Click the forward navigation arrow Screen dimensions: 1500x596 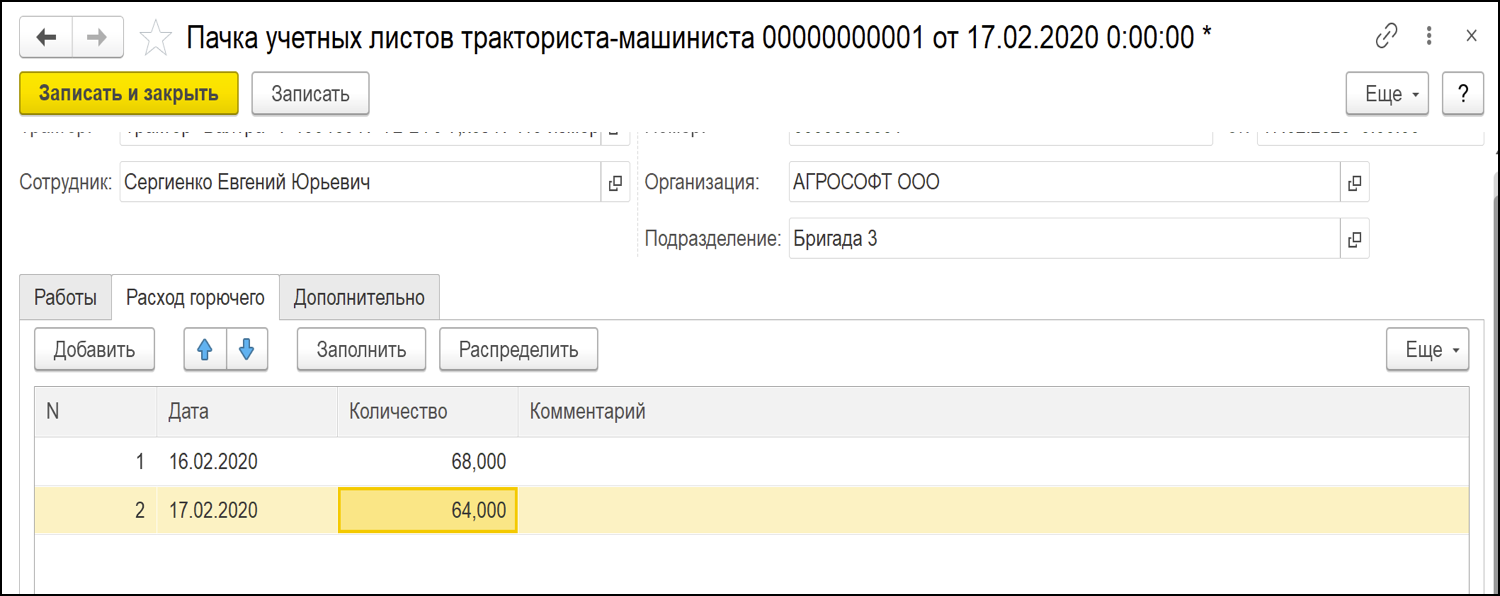pyautogui.click(x=97, y=38)
